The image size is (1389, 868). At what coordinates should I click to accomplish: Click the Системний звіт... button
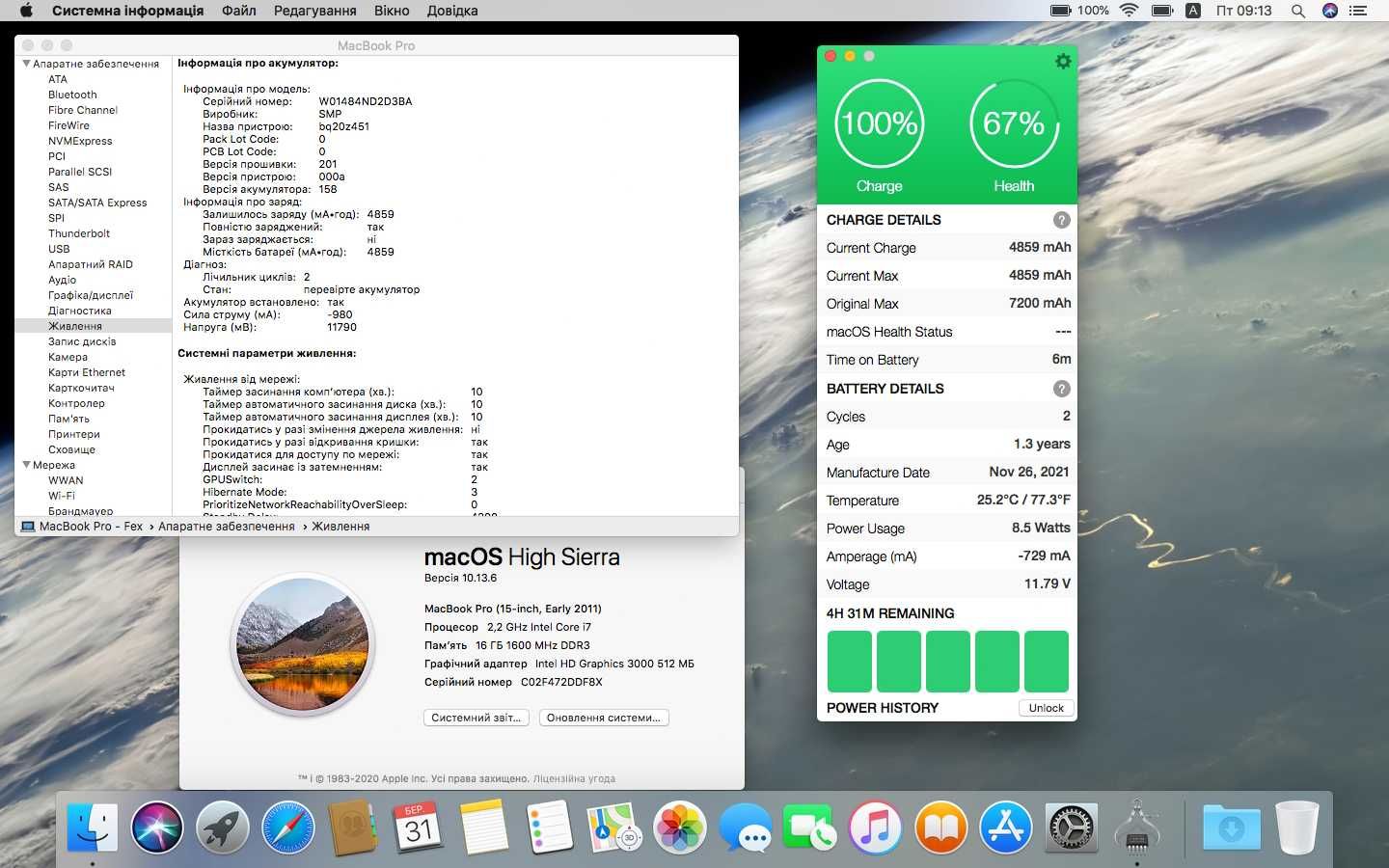(476, 718)
